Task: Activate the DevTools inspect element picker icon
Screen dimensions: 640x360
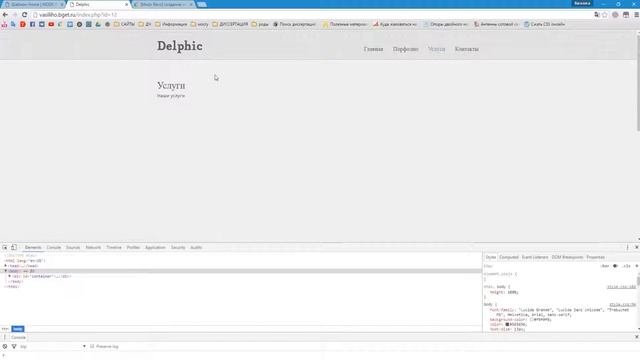Action: (5, 247)
